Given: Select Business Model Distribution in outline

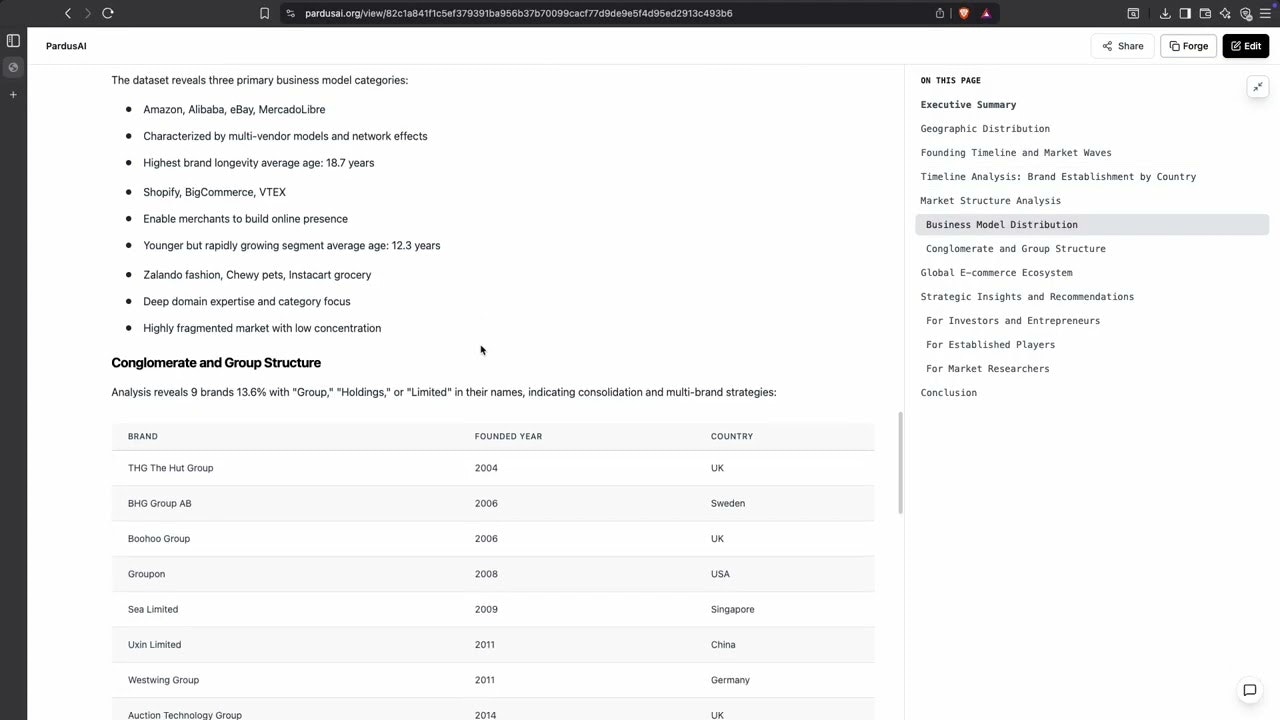Looking at the screenshot, I should (x=1092, y=225).
